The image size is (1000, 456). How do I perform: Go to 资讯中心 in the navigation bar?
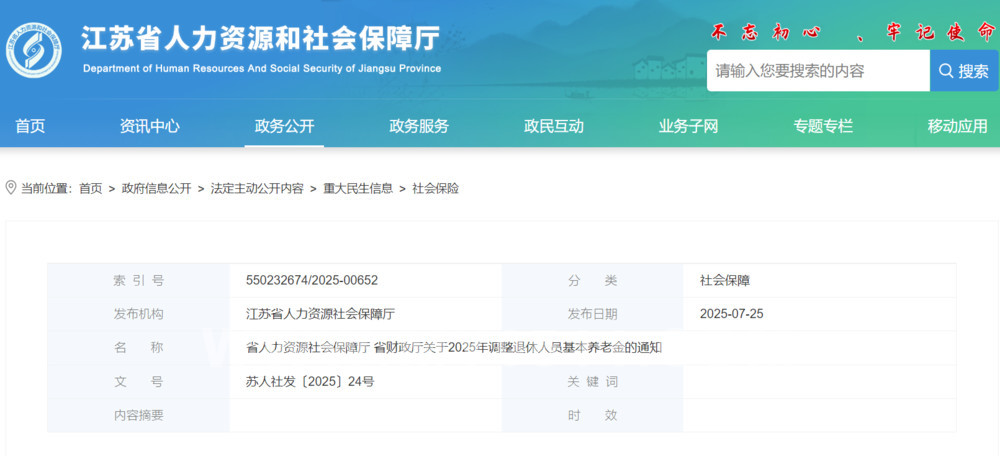coord(150,126)
